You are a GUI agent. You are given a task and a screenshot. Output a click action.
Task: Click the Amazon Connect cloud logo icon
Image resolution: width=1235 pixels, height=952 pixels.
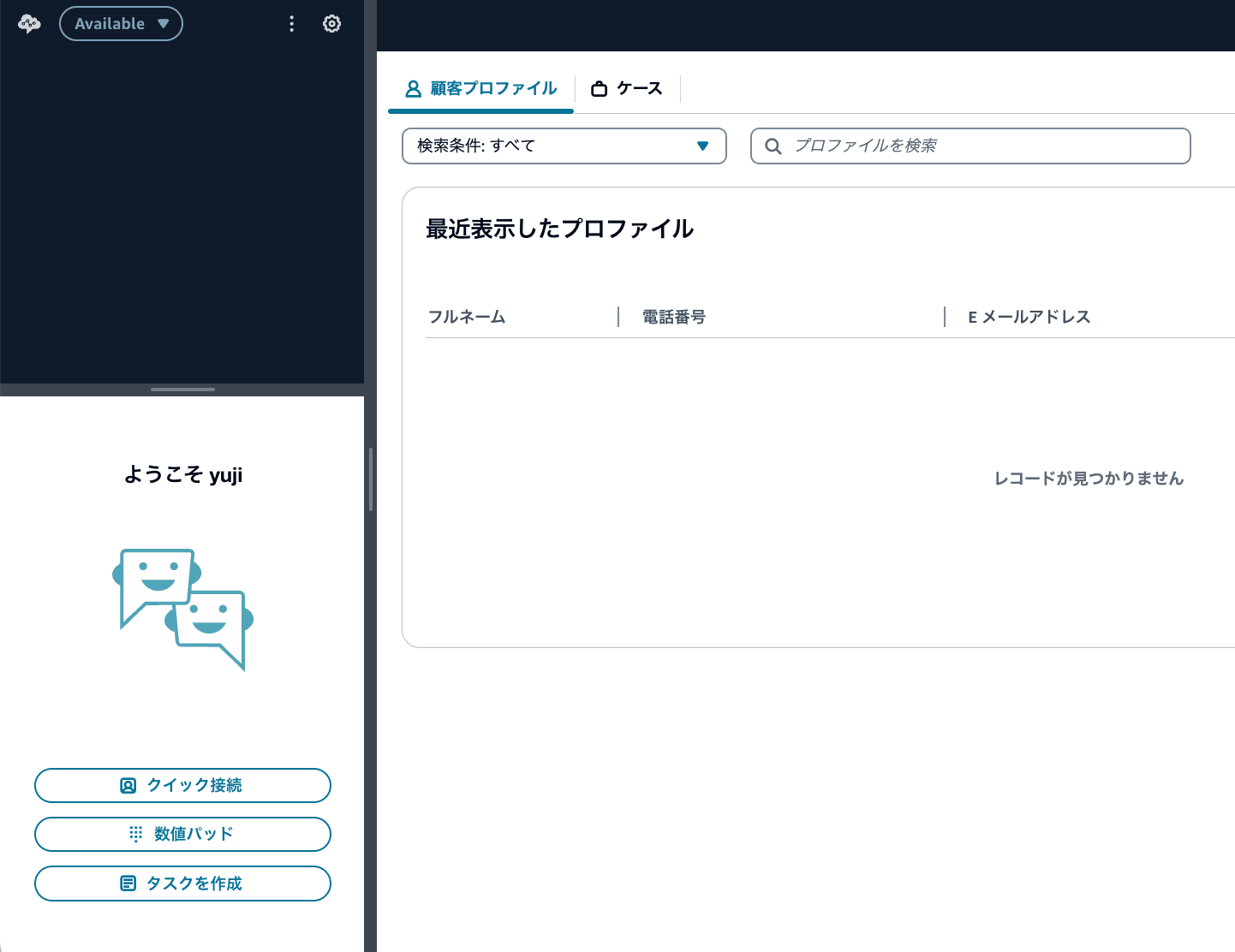pos(29,24)
